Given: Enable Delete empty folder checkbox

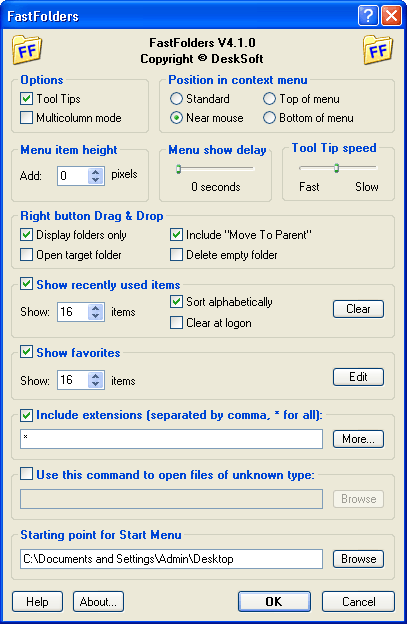Looking at the screenshot, I should click(x=176, y=255).
